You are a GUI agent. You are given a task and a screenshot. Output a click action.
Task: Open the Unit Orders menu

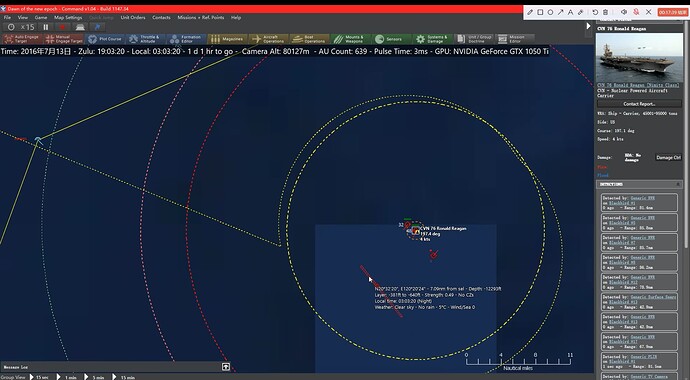pos(133,18)
